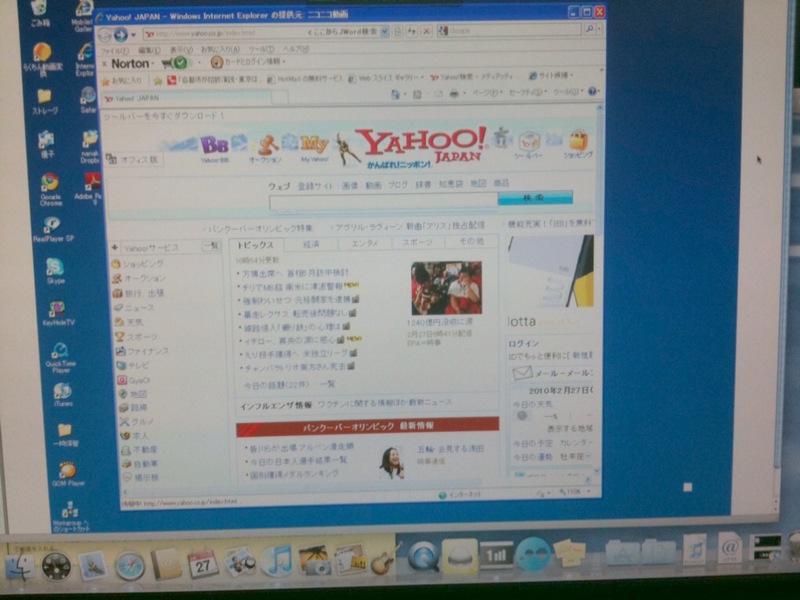Click the Norton green checkmark status icon

pyautogui.click(x=180, y=62)
